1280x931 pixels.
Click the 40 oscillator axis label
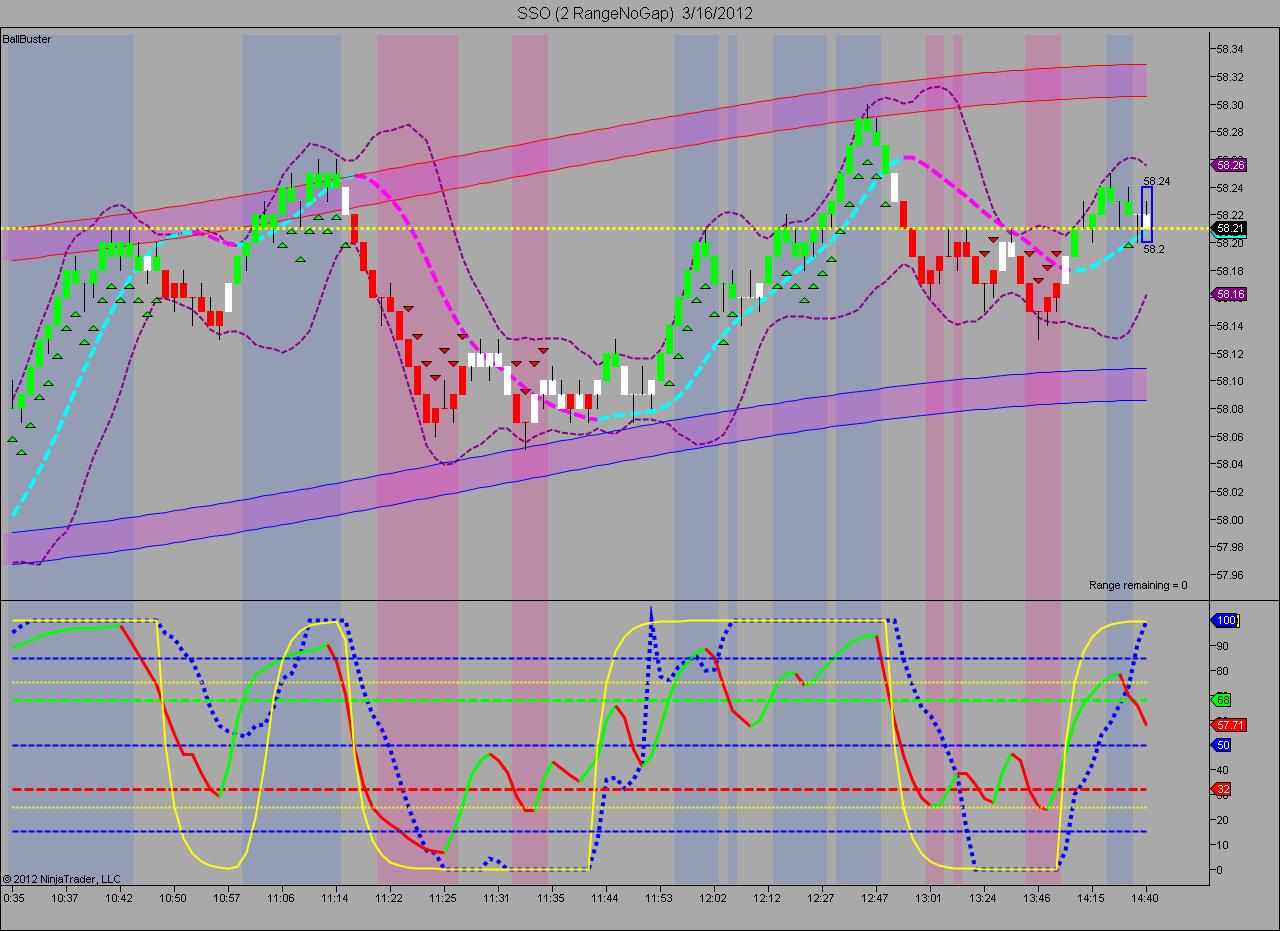(1222, 770)
